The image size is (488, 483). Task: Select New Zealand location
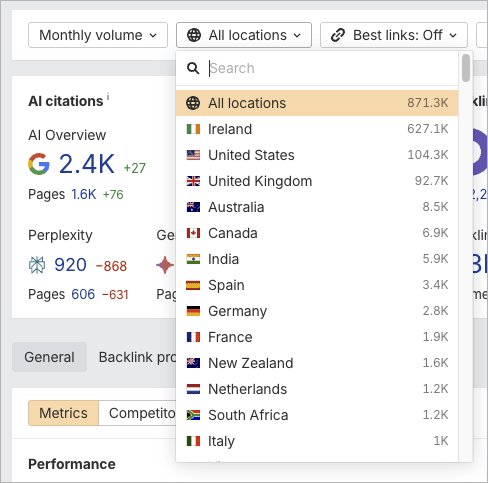pyautogui.click(x=317, y=363)
